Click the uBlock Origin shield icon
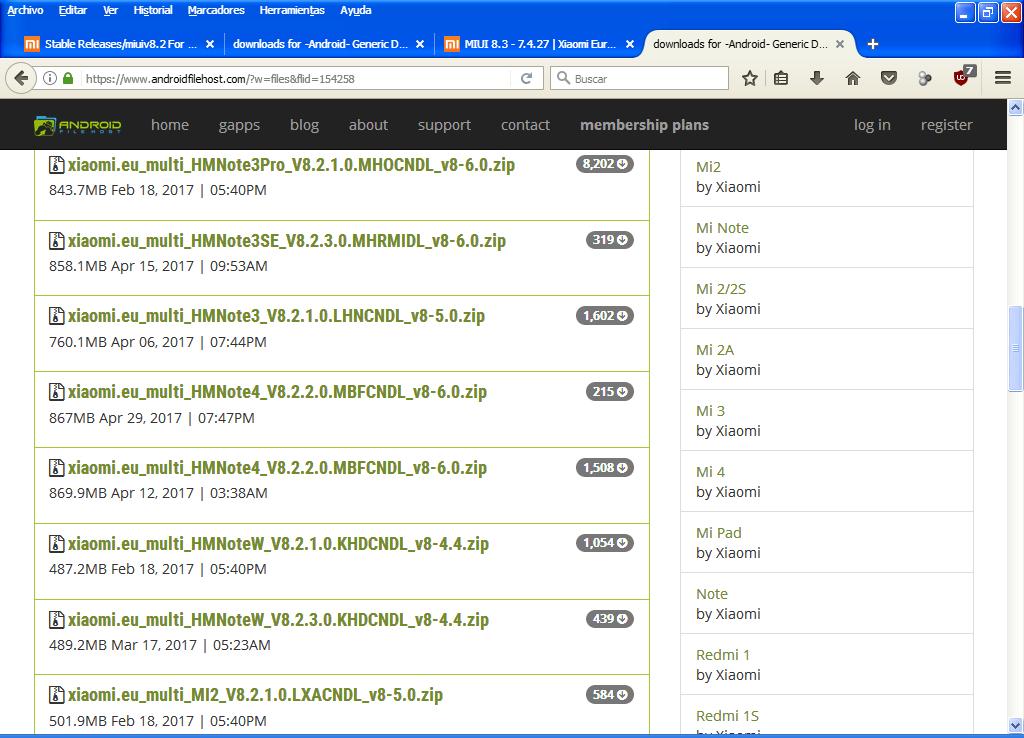 click(963, 77)
